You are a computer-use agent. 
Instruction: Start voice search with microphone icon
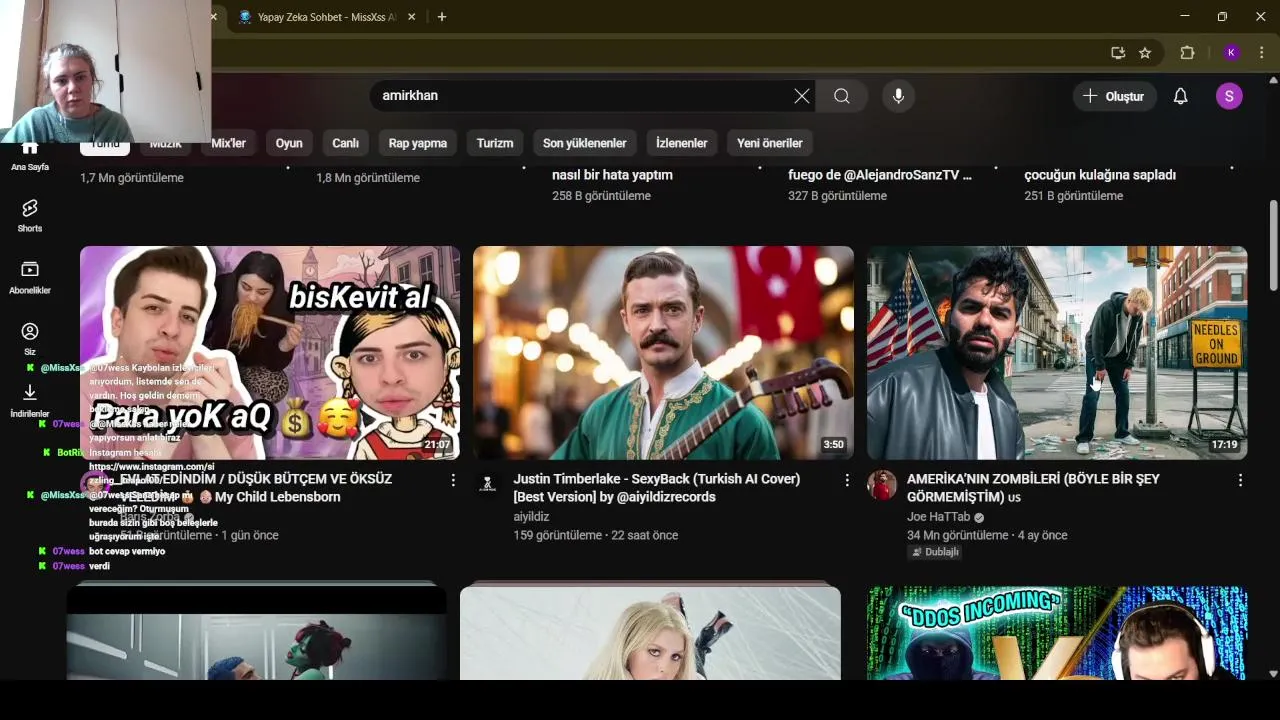[x=898, y=96]
